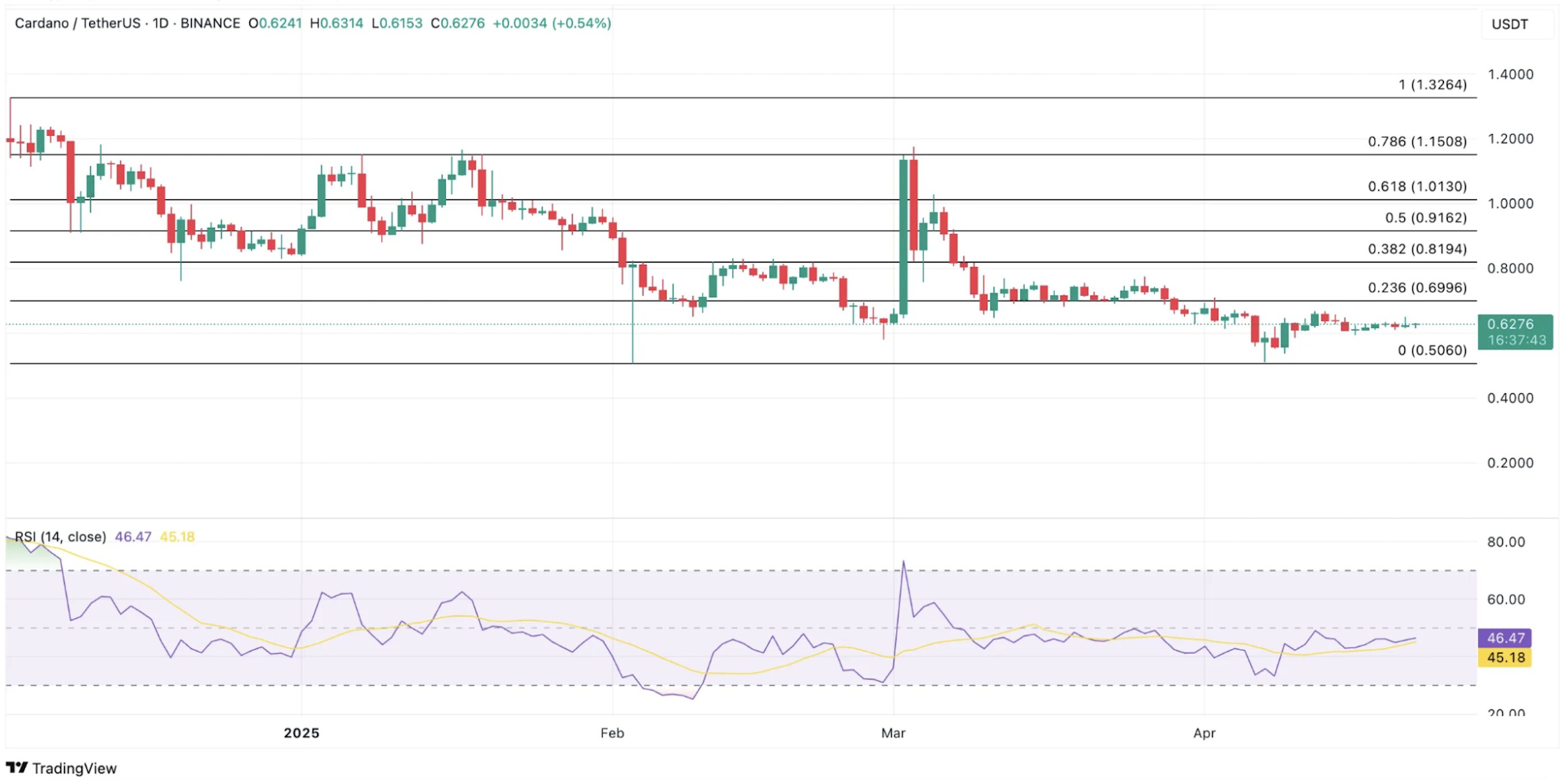Click the daily change +0.0034 (+0.54%)

pos(552,23)
